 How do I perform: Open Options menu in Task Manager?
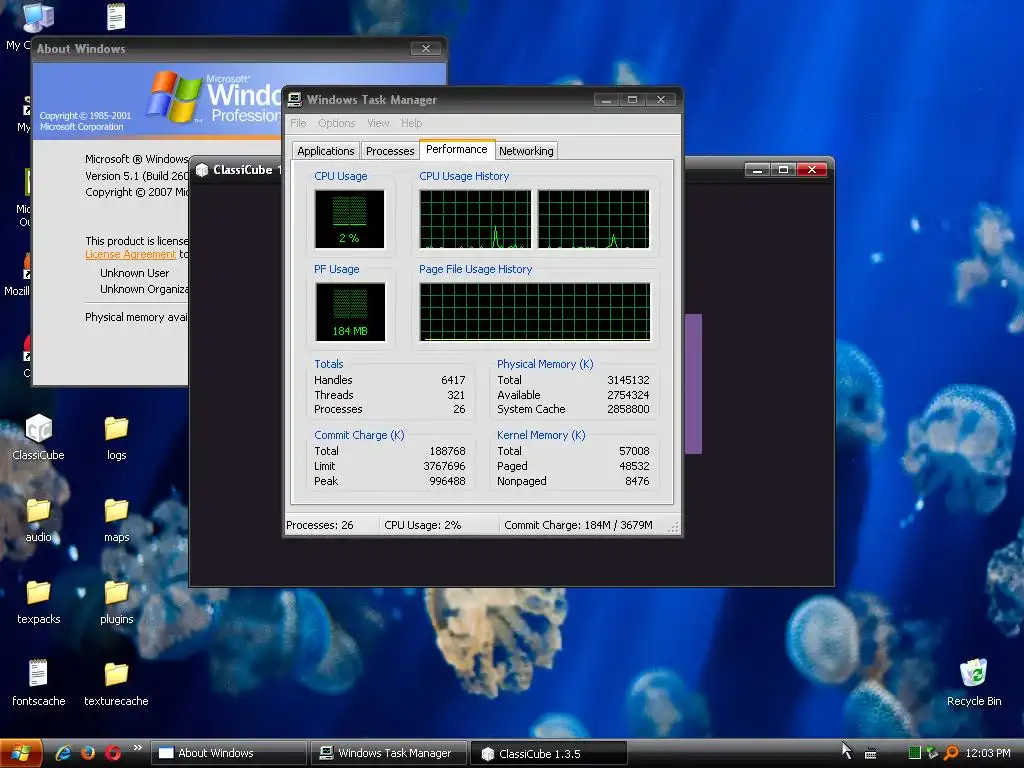tap(336, 123)
